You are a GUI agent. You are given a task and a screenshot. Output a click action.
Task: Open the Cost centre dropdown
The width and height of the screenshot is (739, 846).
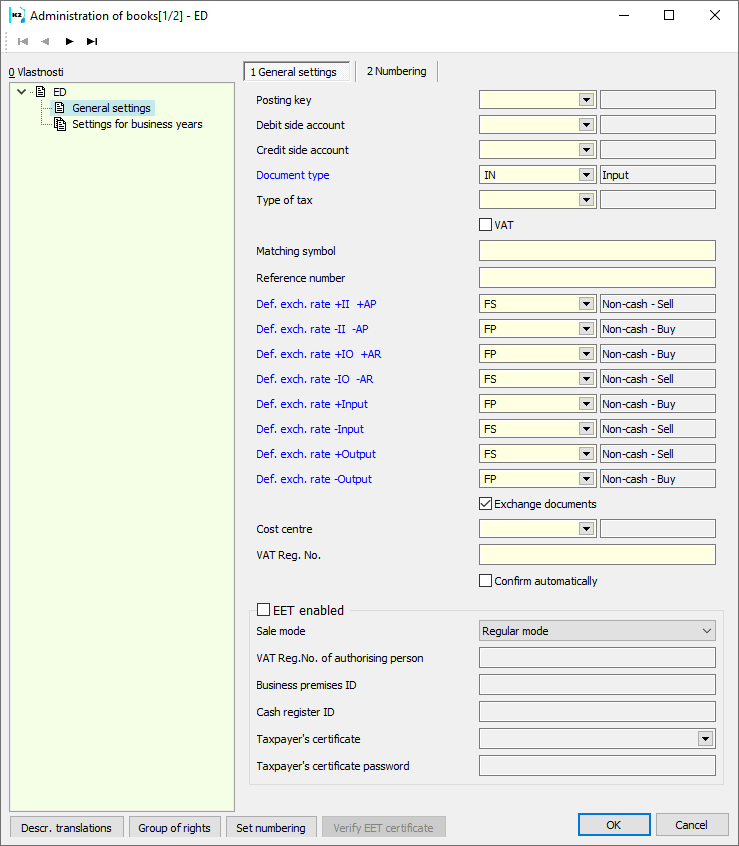[586, 529]
